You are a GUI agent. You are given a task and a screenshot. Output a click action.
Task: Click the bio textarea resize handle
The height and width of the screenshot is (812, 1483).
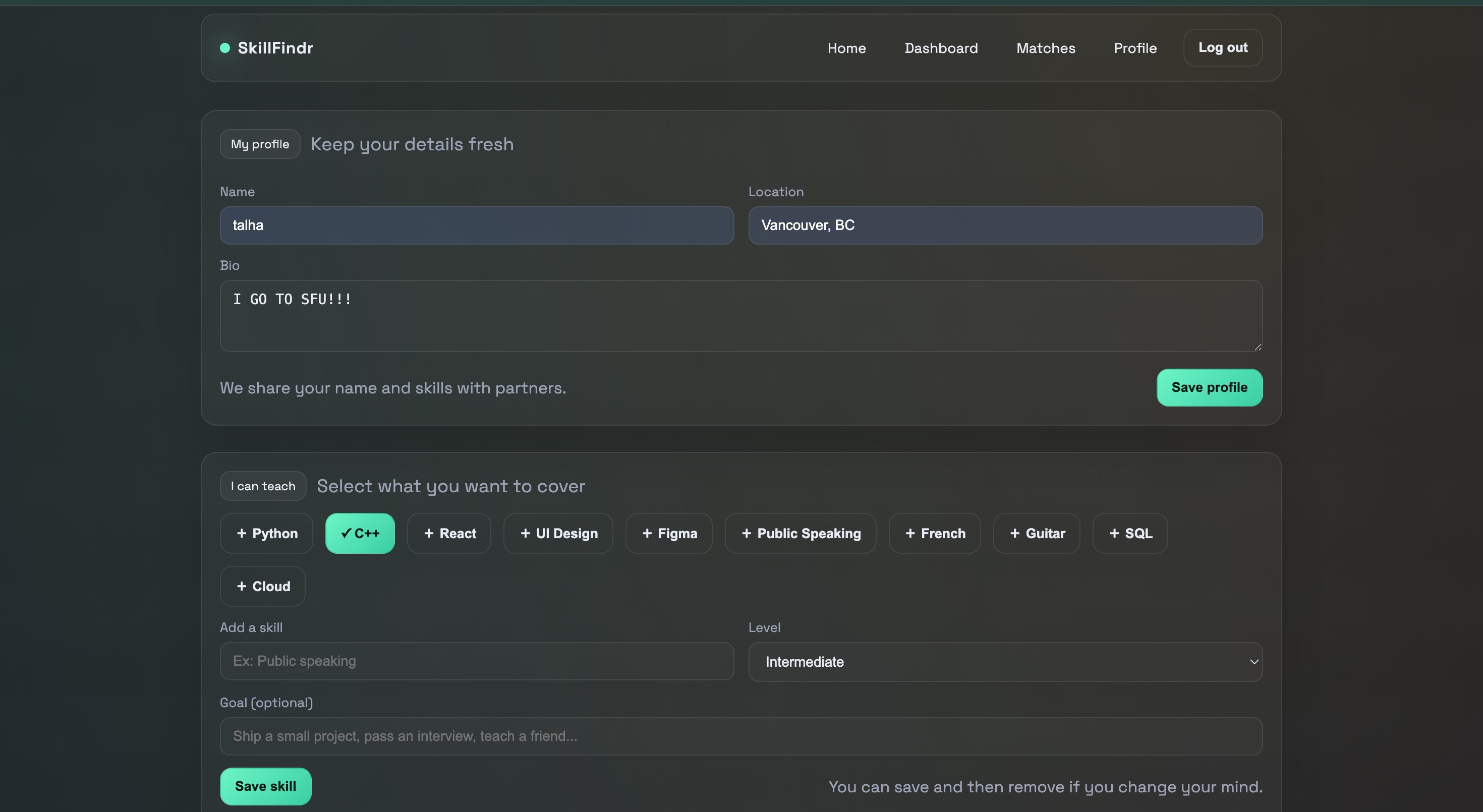pos(1258,346)
